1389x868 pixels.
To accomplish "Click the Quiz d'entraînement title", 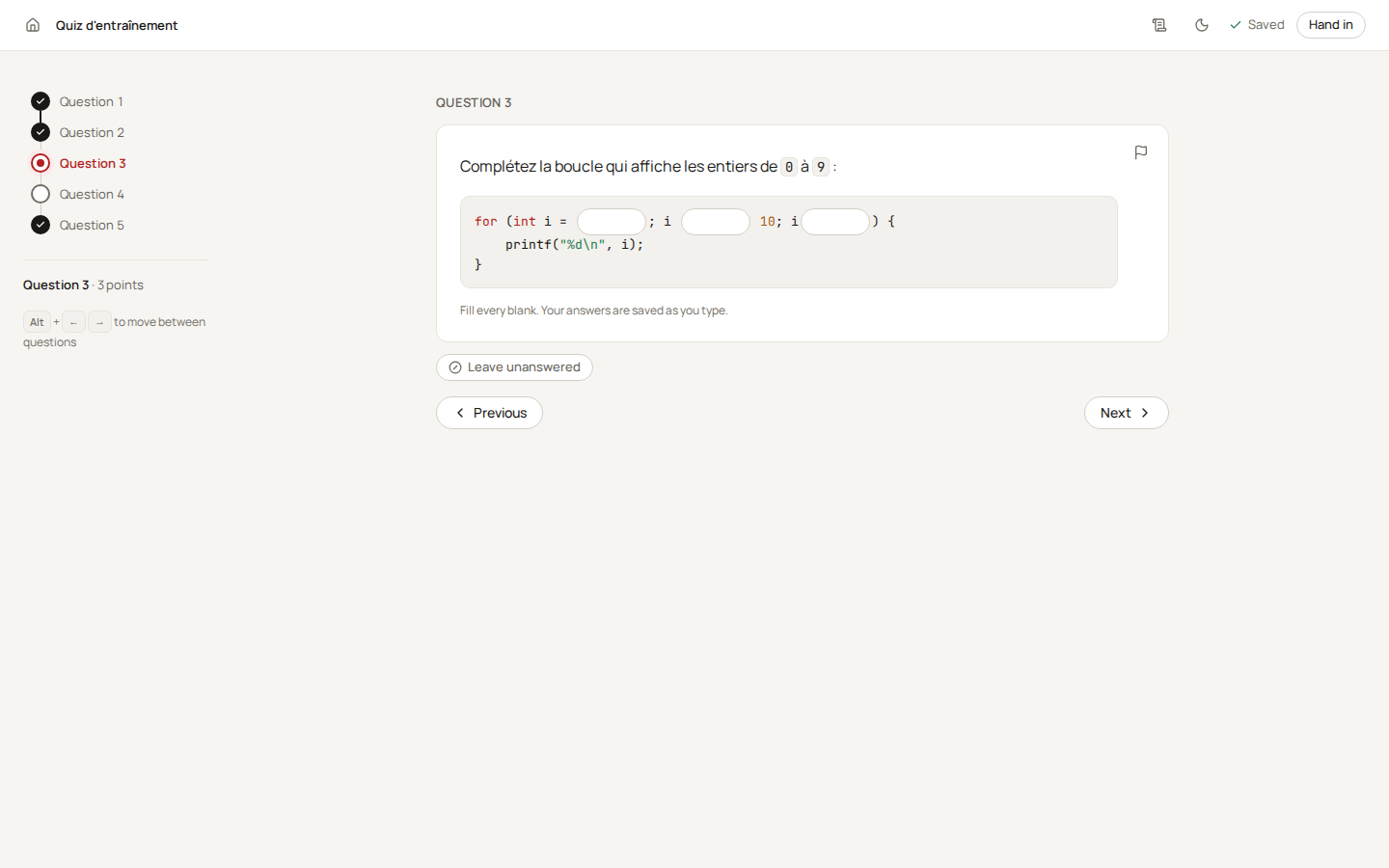I will tap(117, 25).
